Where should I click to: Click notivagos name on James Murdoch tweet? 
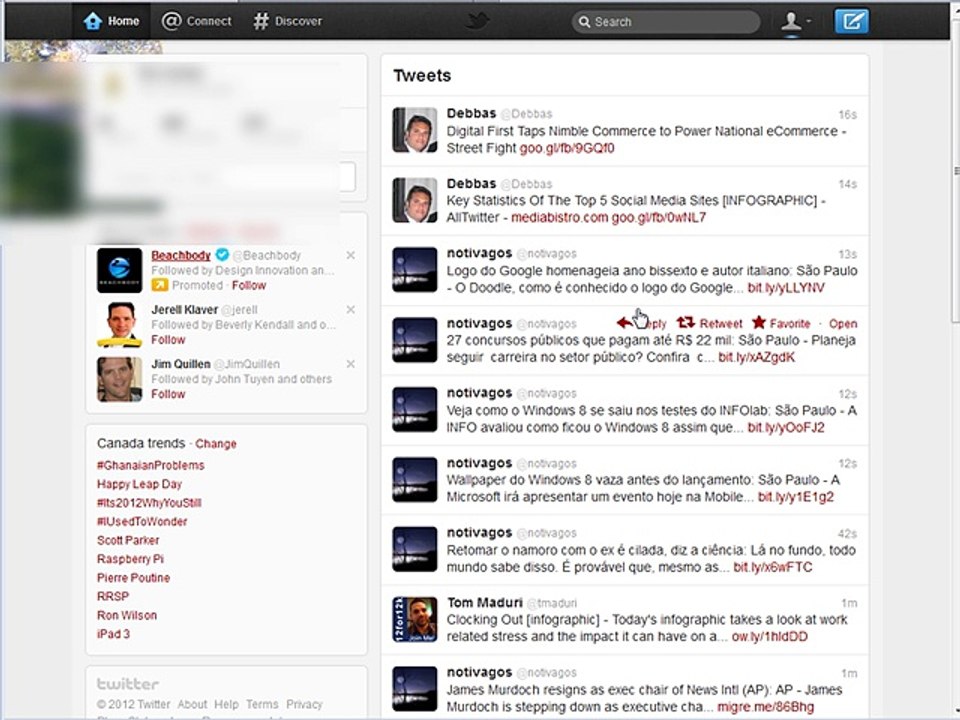tap(479, 672)
